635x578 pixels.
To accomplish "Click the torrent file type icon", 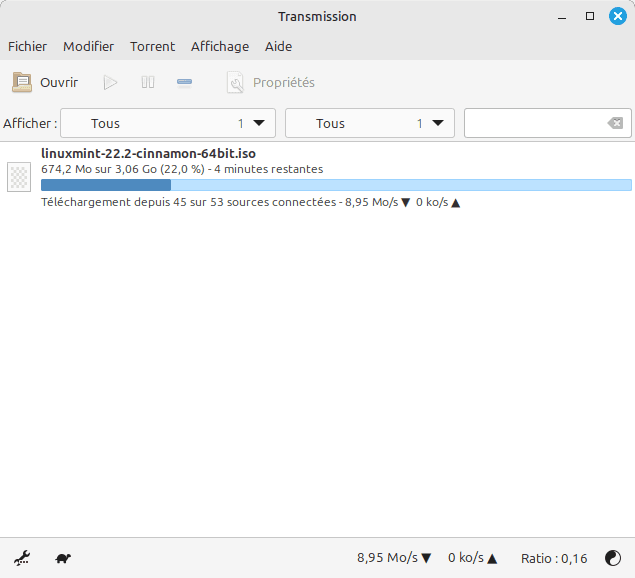I will 19,178.
